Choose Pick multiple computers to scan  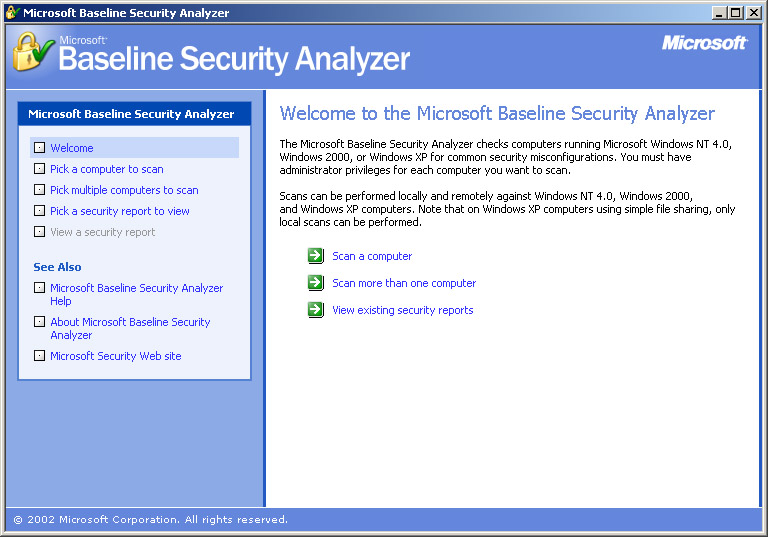tap(124, 190)
